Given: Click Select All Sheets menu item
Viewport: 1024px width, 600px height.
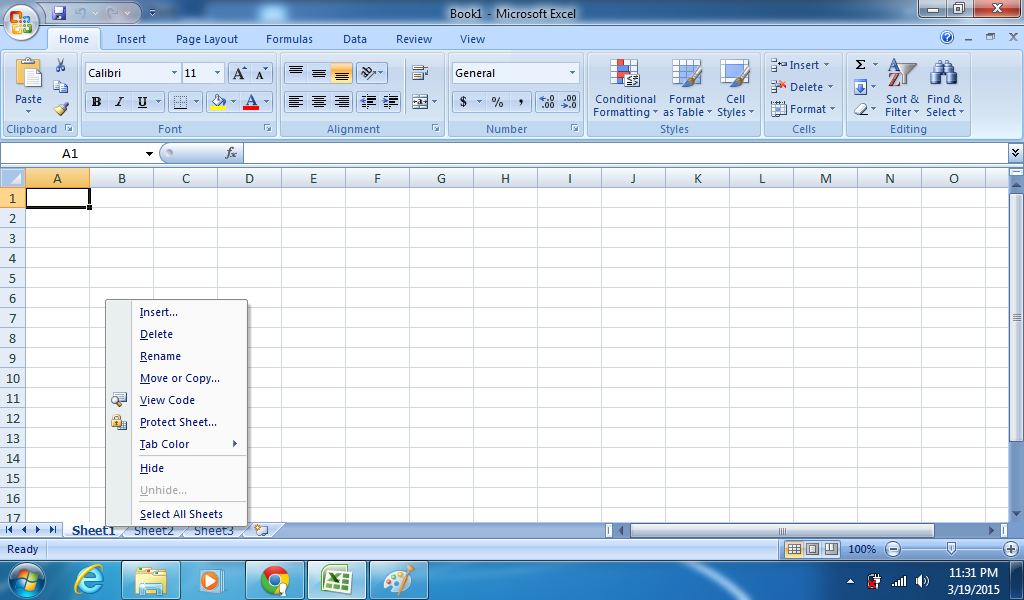Looking at the screenshot, I should click(176, 514).
